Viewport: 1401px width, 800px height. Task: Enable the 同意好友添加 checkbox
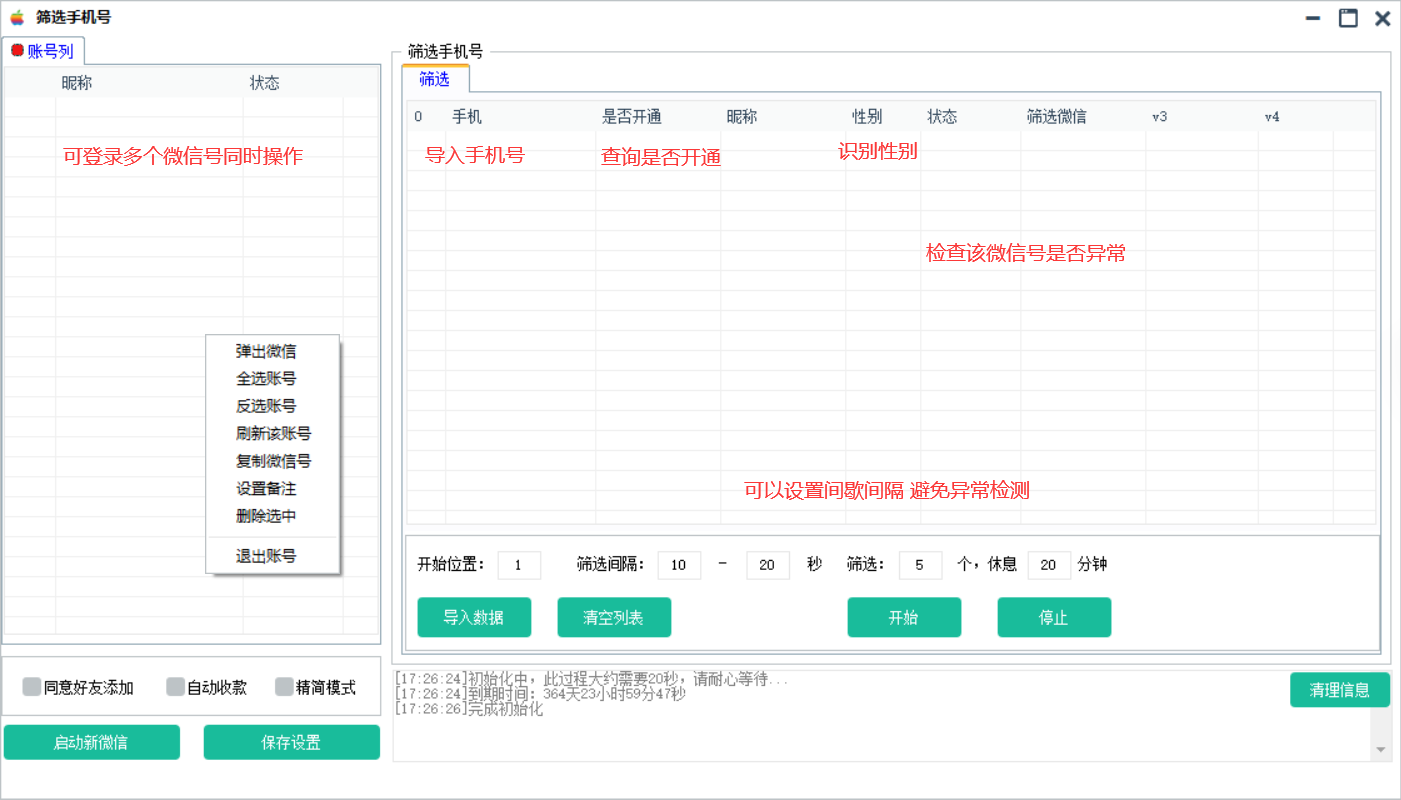pos(32,687)
